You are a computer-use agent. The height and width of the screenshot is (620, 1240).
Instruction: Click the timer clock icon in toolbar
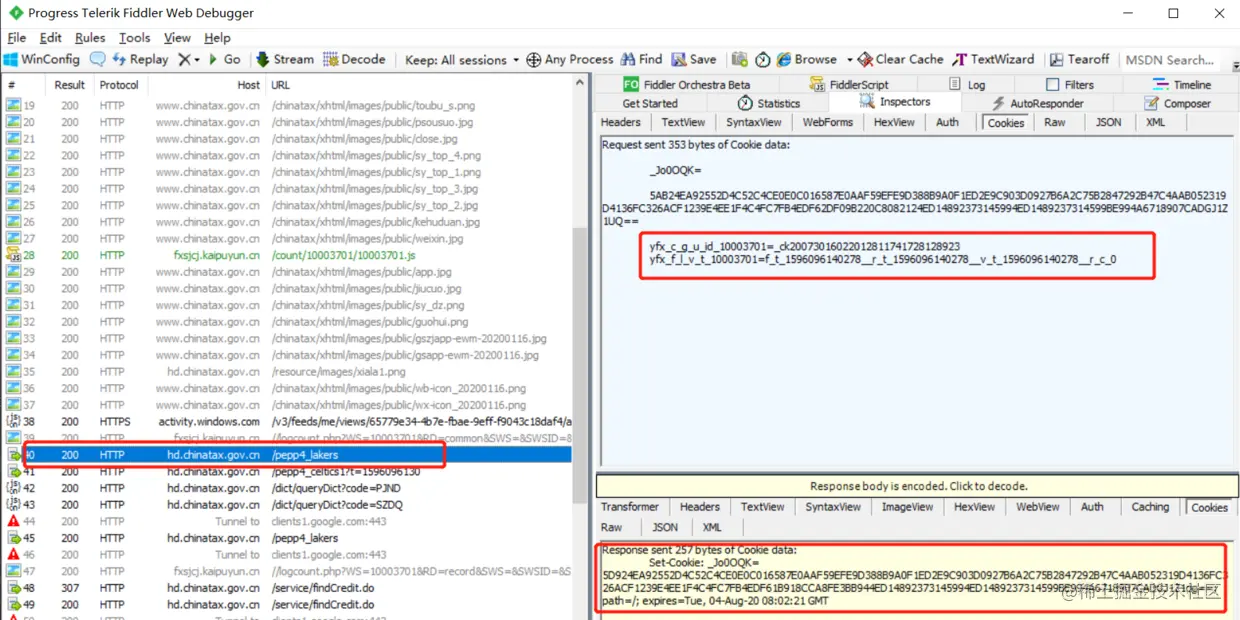[x=762, y=60]
